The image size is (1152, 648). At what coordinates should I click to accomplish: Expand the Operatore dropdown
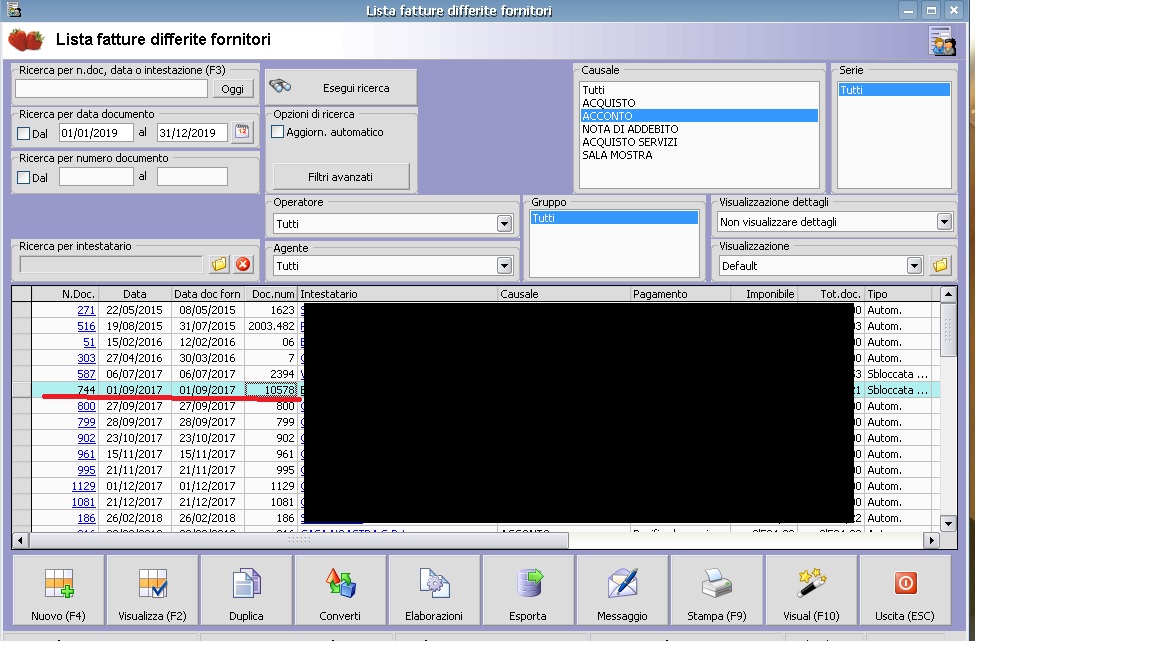tap(504, 223)
